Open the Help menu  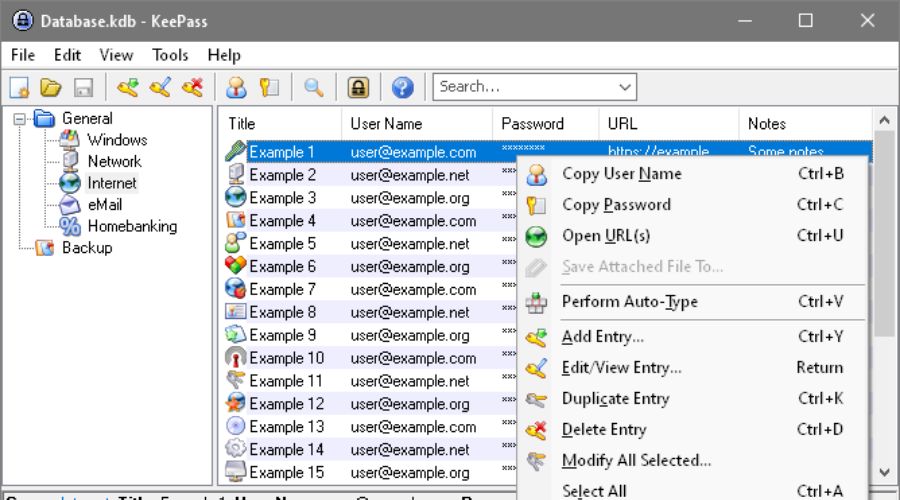tap(224, 55)
